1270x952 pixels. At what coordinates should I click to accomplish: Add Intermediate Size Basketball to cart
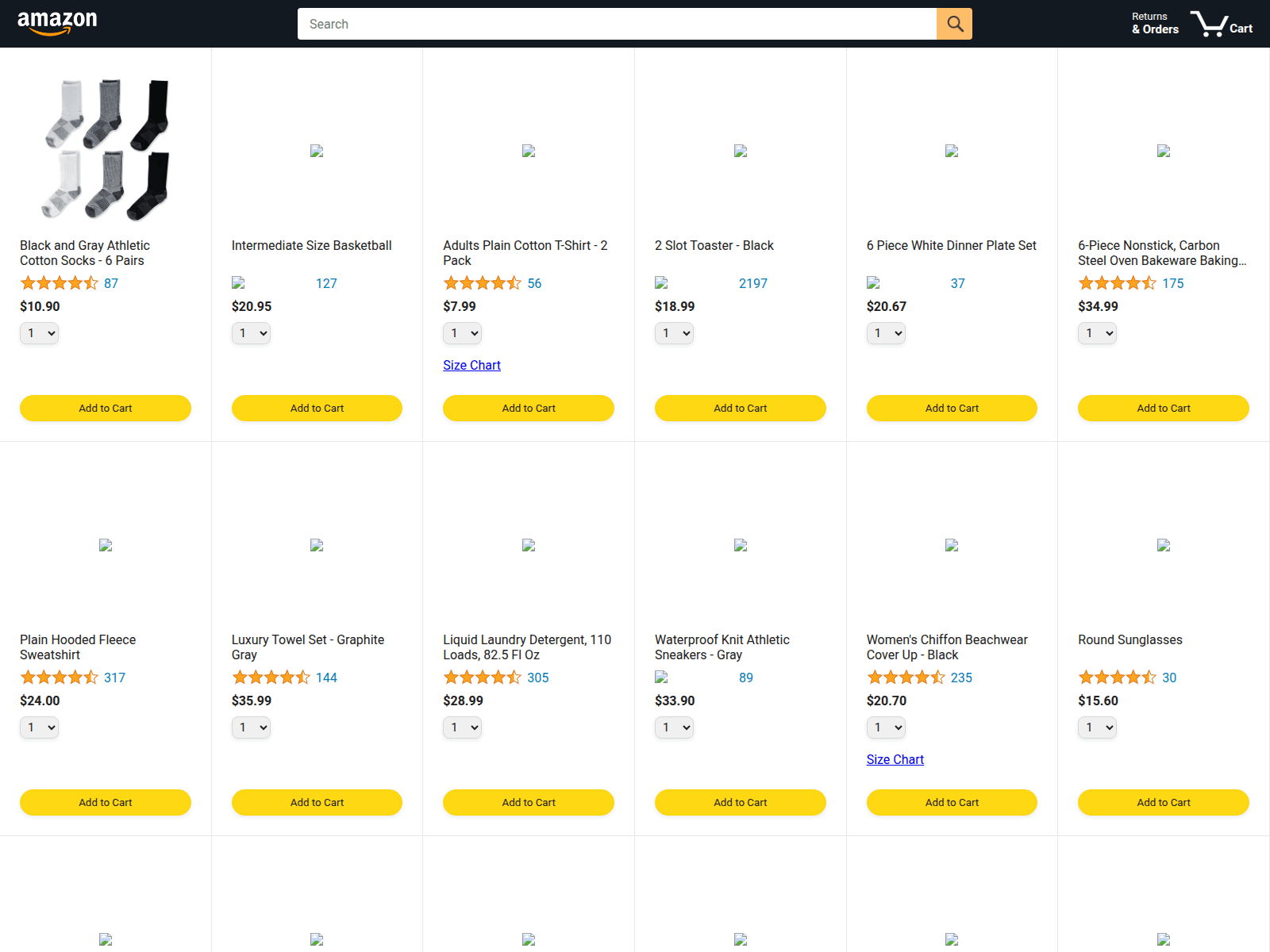pyautogui.click(x=317, y=408)
